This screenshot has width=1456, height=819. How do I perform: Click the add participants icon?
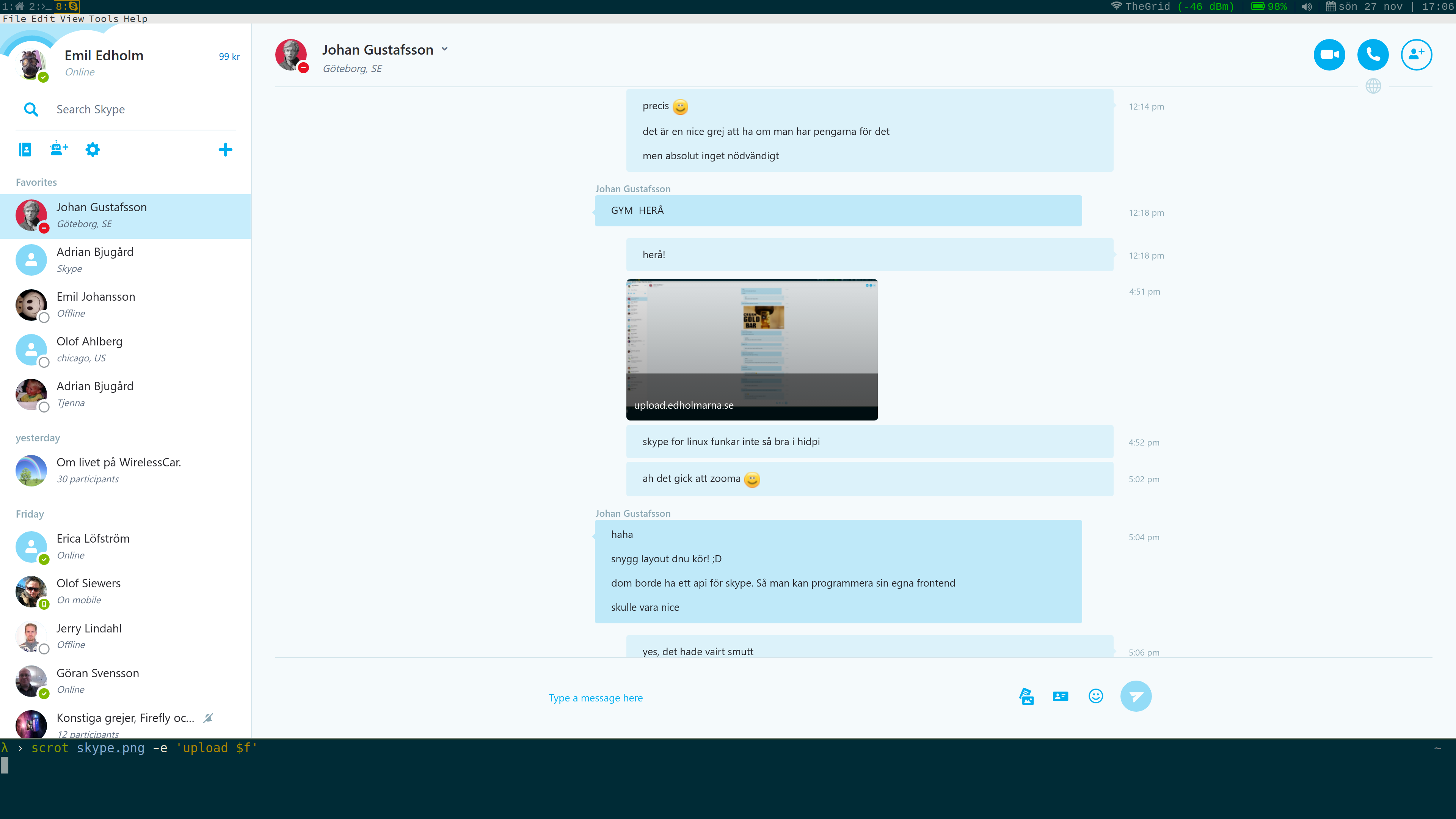click(x=1416, y=55)
